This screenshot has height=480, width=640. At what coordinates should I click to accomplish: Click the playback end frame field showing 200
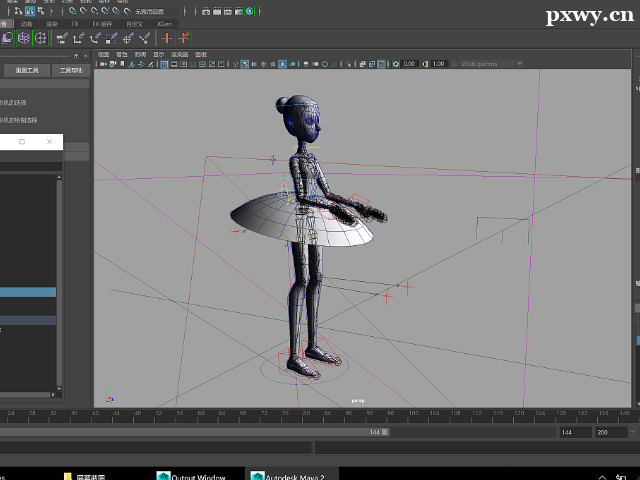tap(607, 432)
